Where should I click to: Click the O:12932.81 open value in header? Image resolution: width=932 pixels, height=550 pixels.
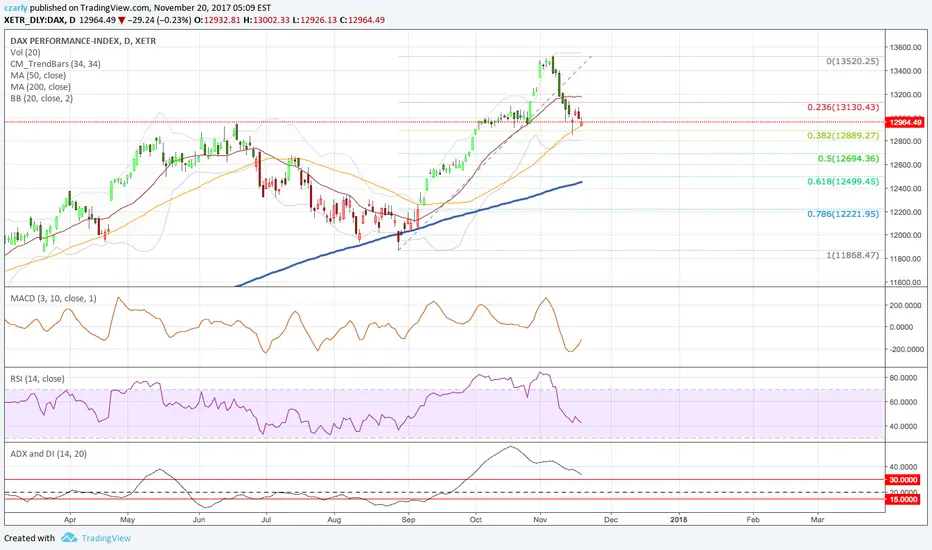218,20
